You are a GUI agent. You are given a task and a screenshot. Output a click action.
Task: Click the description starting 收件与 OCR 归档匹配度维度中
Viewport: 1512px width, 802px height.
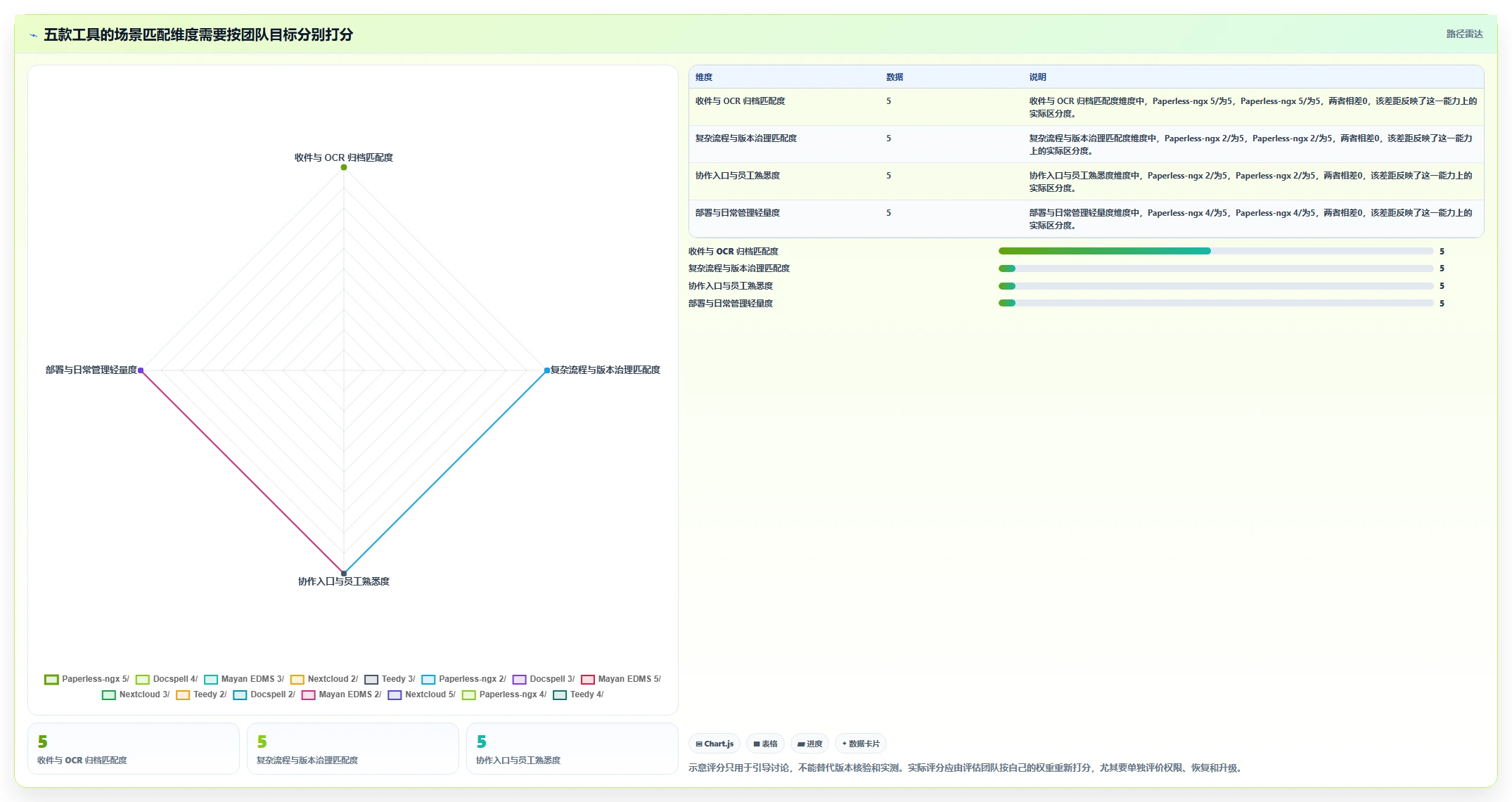[x=1252, y=108]
